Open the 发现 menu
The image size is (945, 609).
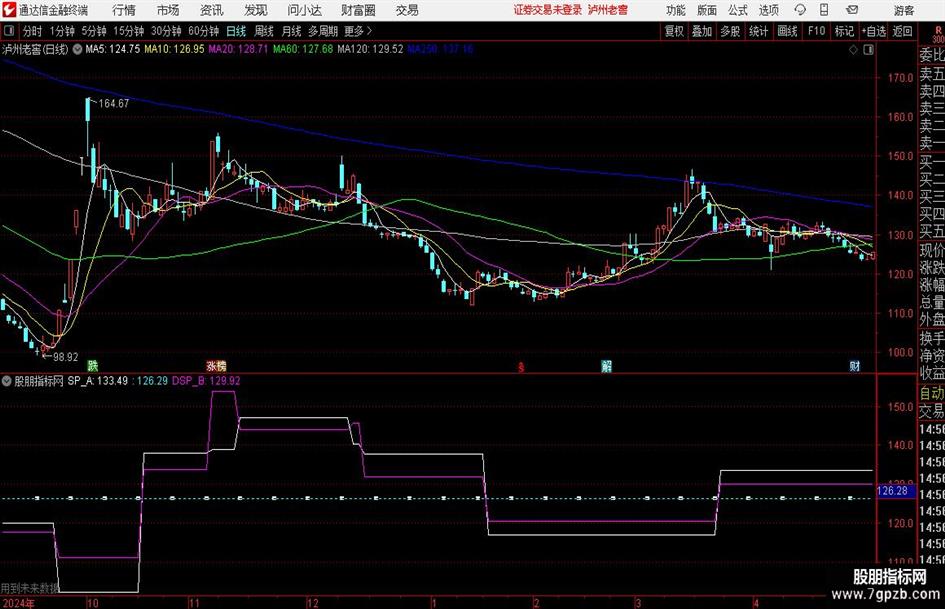coord(256,10)
